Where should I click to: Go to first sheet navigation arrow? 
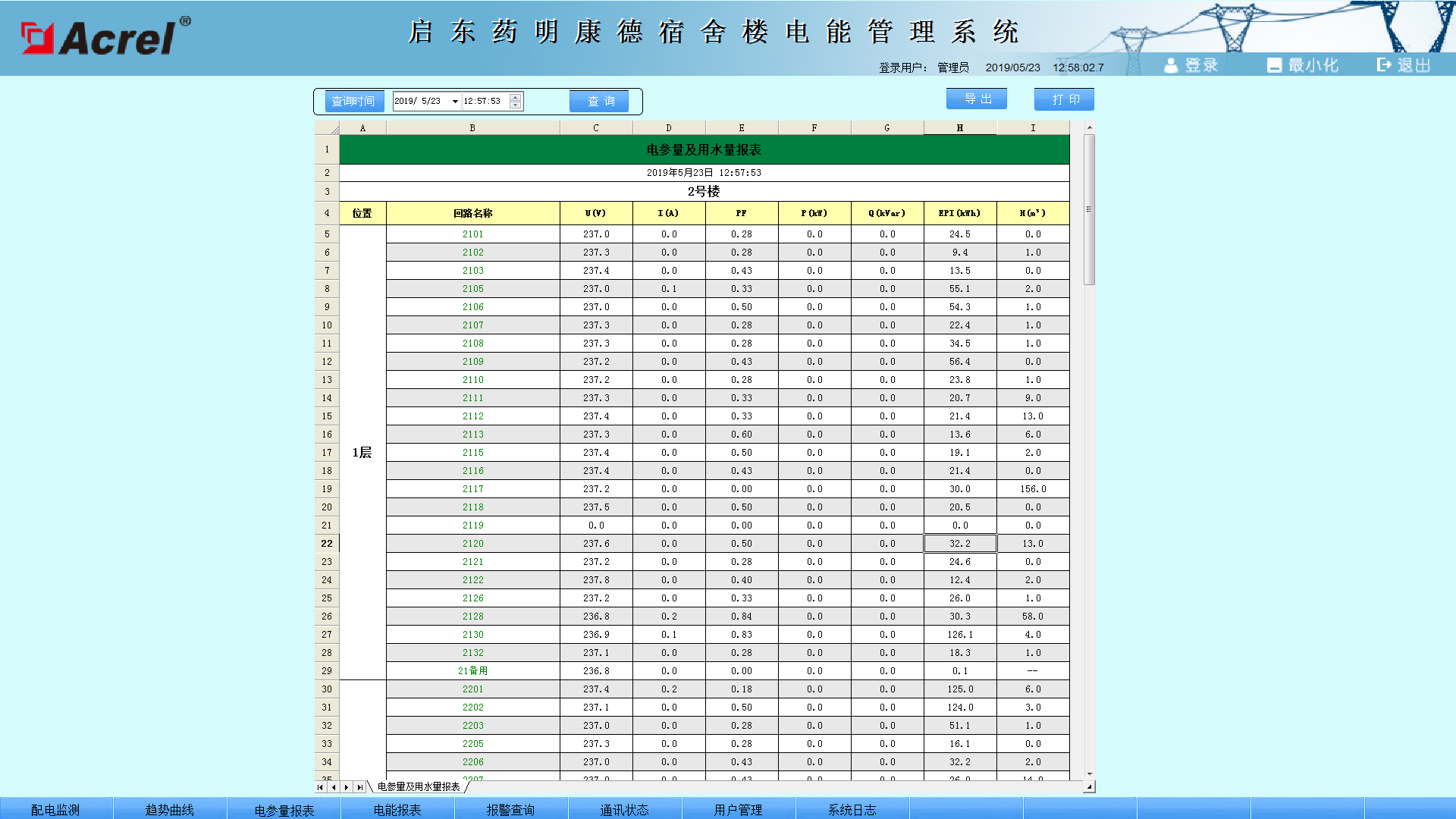(320, 787)
